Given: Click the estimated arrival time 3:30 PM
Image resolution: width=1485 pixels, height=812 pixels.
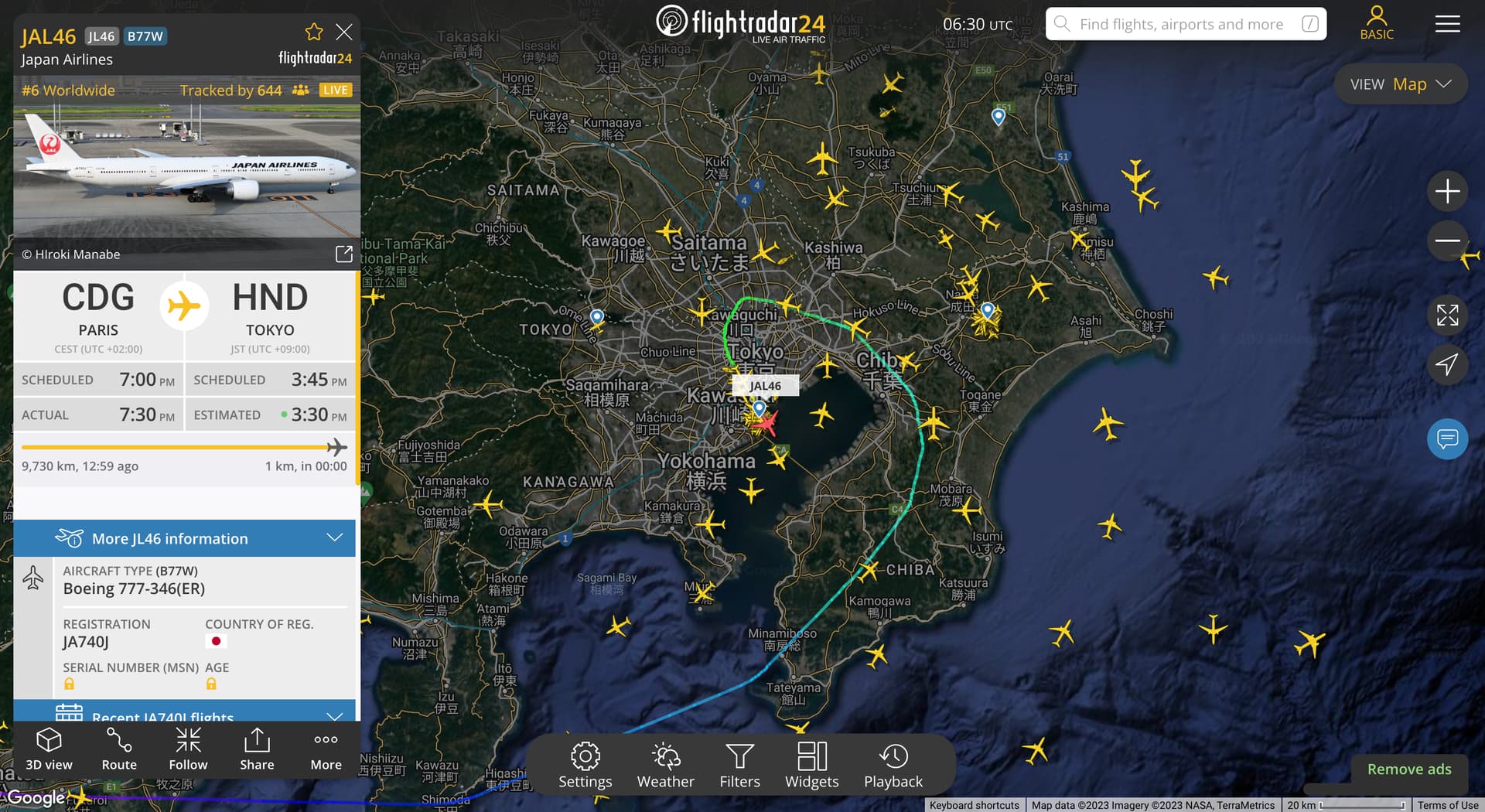Looking at the screenshot, I should coord(319,415).
